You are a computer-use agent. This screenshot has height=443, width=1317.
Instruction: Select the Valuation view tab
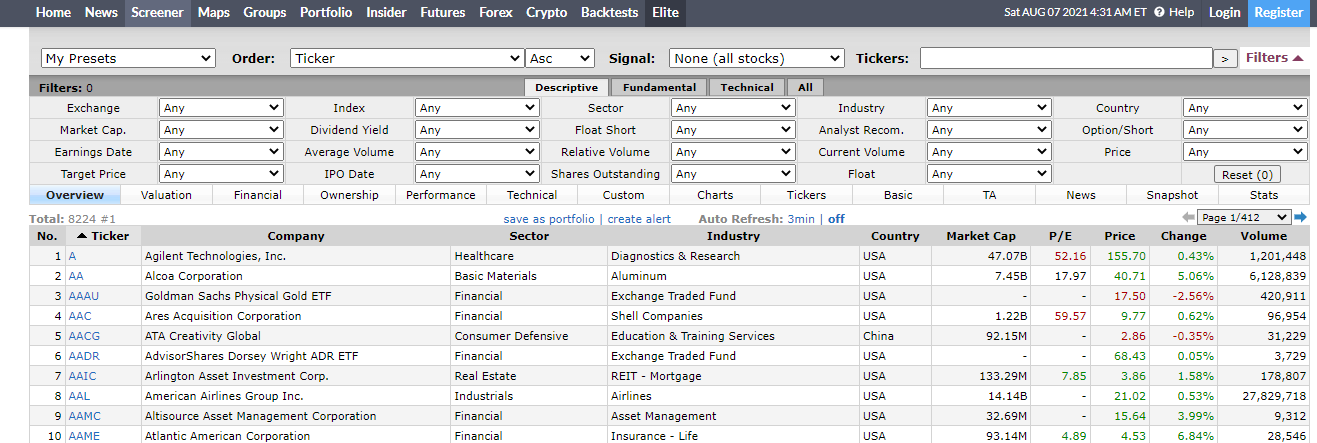click(166, 195)
